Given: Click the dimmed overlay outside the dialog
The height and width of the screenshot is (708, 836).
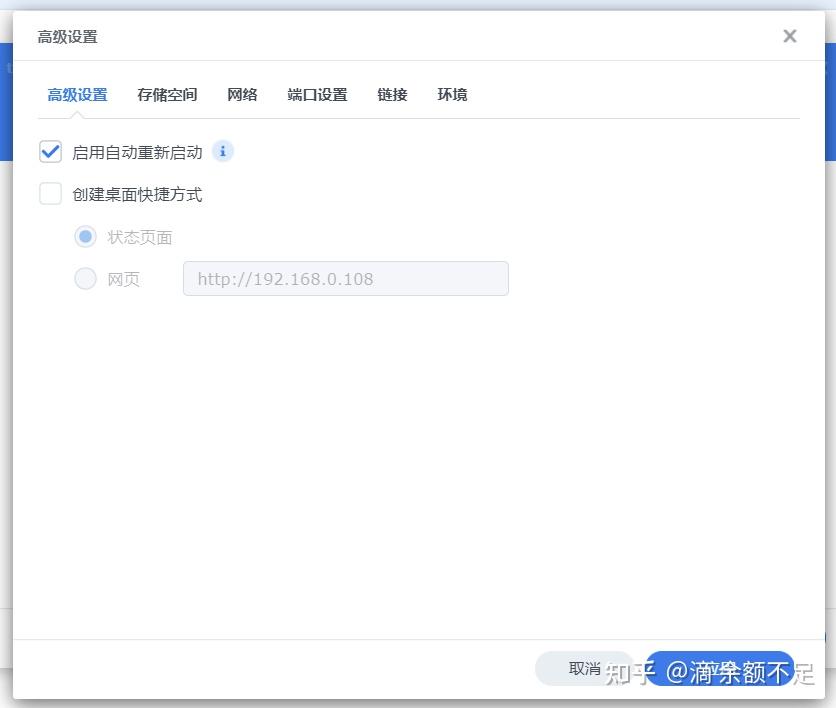Looking at the screenshot, I should (x=7, y=400).
